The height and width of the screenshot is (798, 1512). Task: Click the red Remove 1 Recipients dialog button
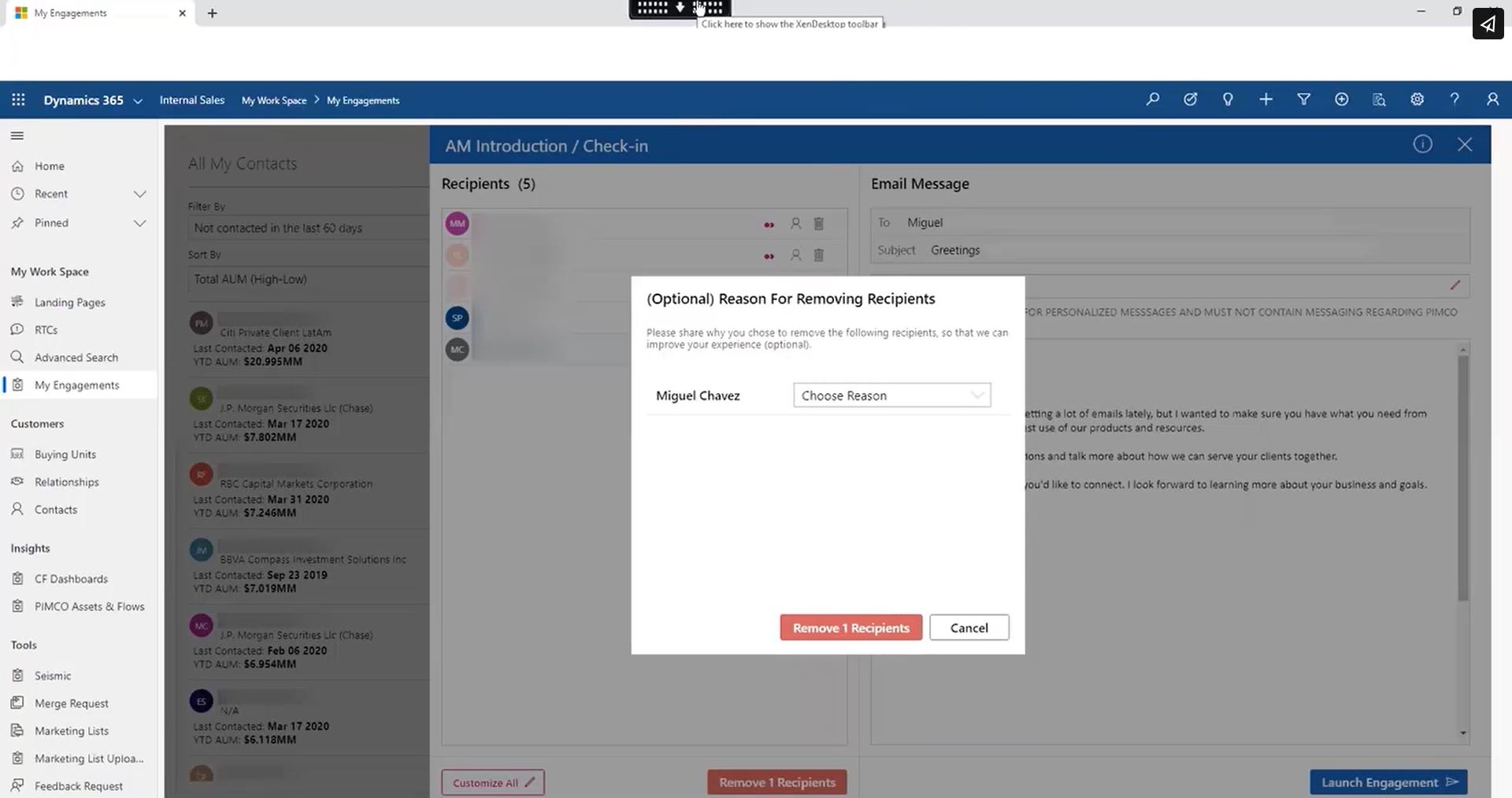pyautogui.click(x=850, y=628)
